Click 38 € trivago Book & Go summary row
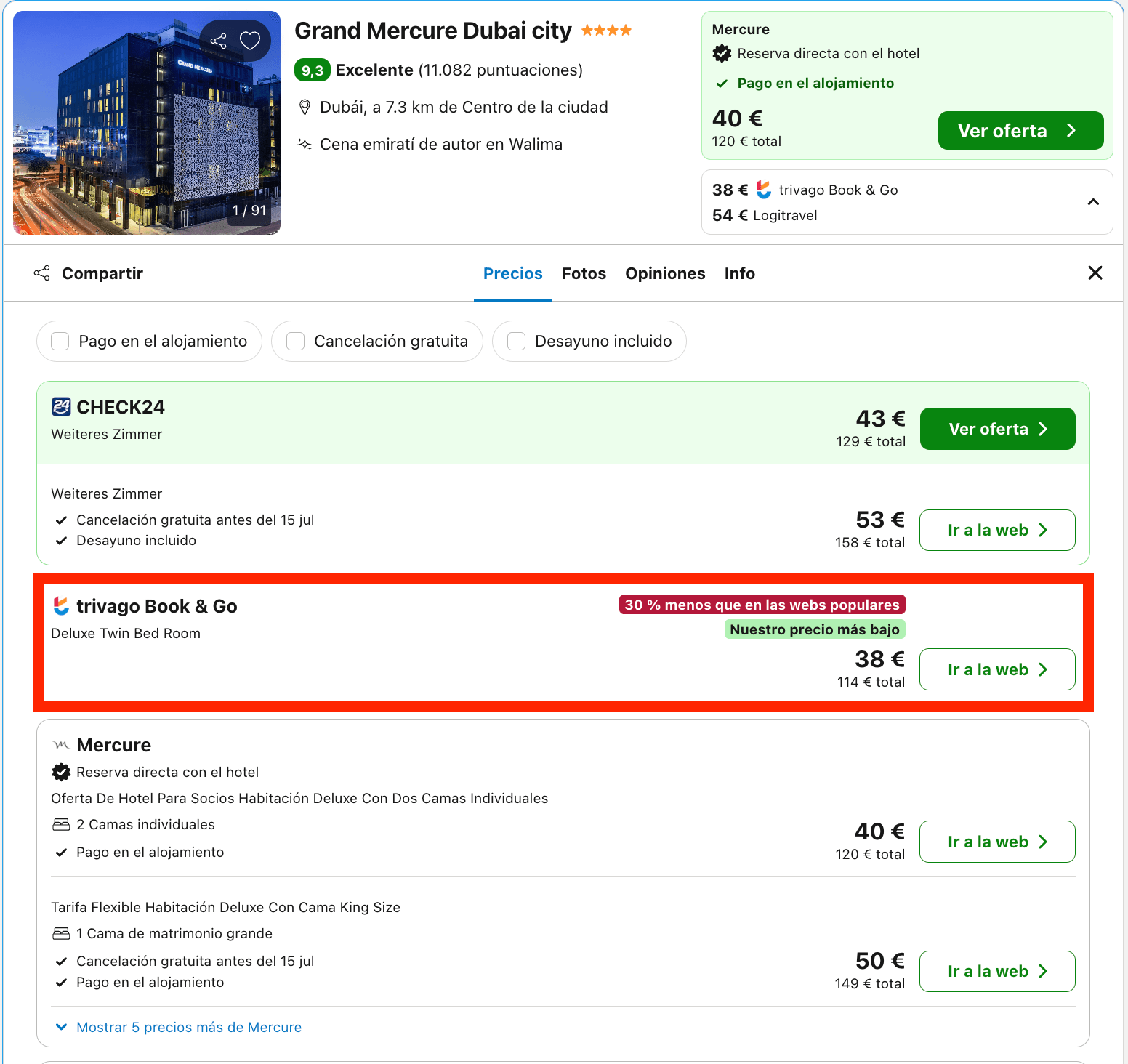1128x1064 pixels. (805, 190)
